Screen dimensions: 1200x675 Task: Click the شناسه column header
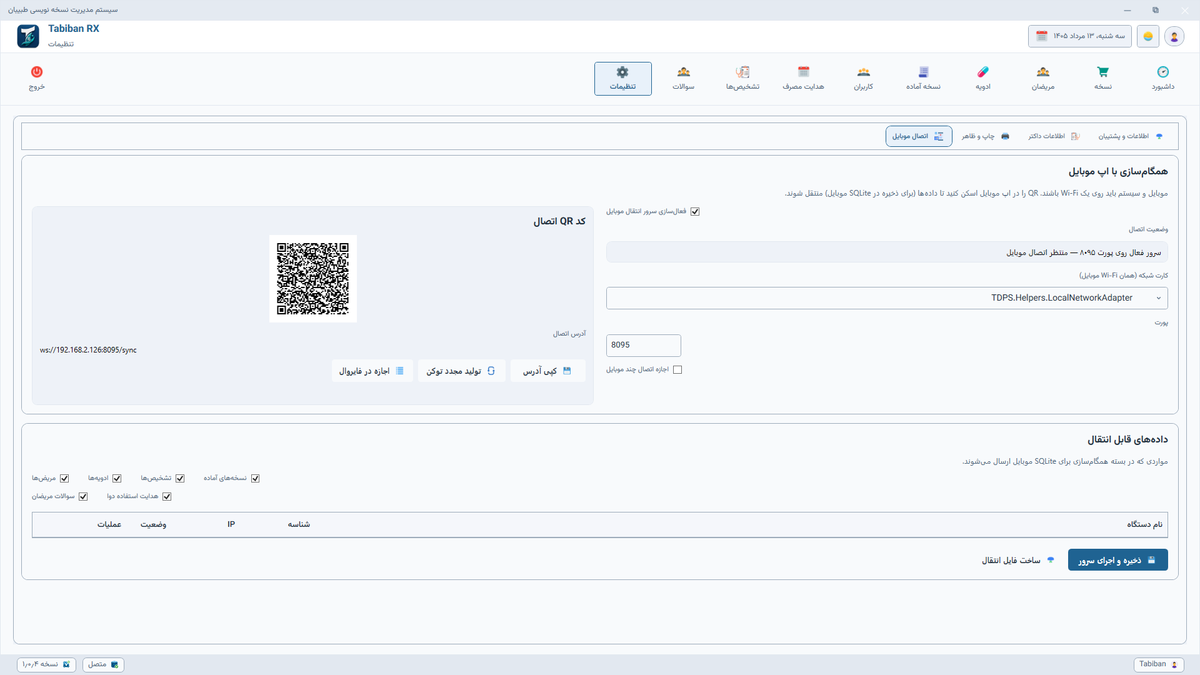click(299, 524)
